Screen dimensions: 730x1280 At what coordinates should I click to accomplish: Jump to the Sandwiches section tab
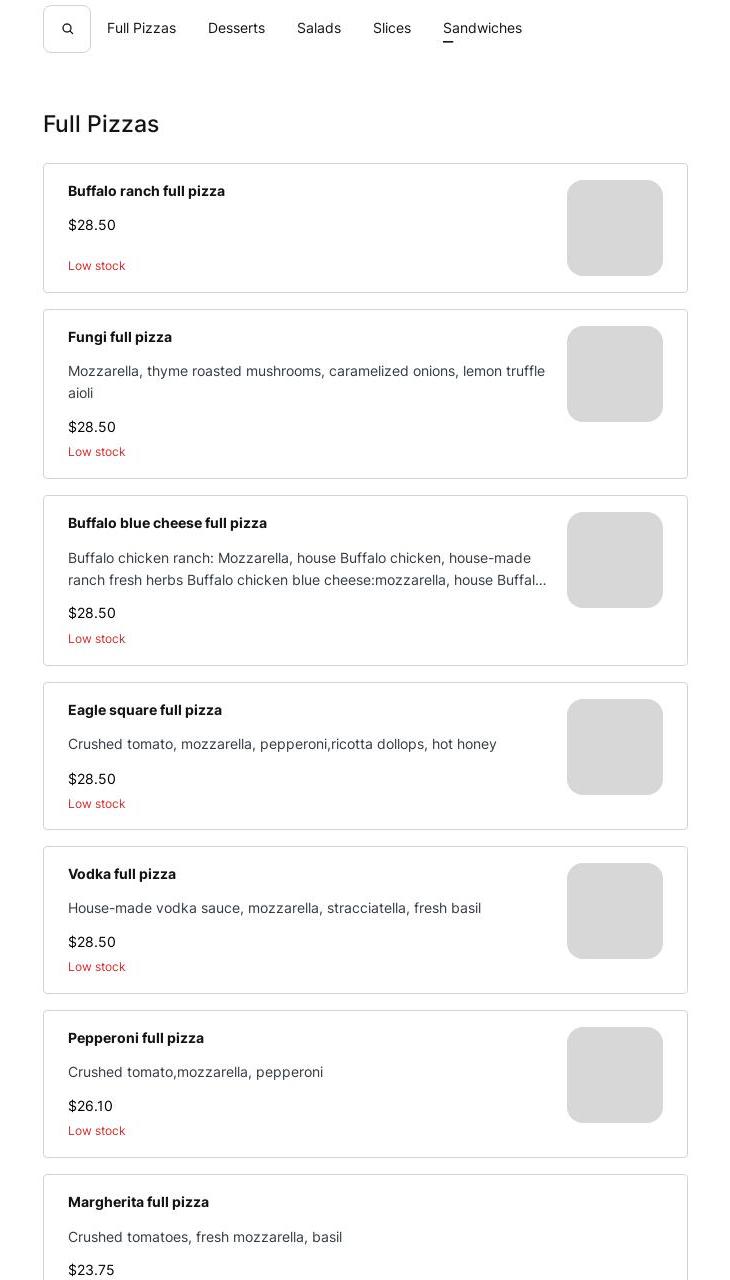pos(482,28)
